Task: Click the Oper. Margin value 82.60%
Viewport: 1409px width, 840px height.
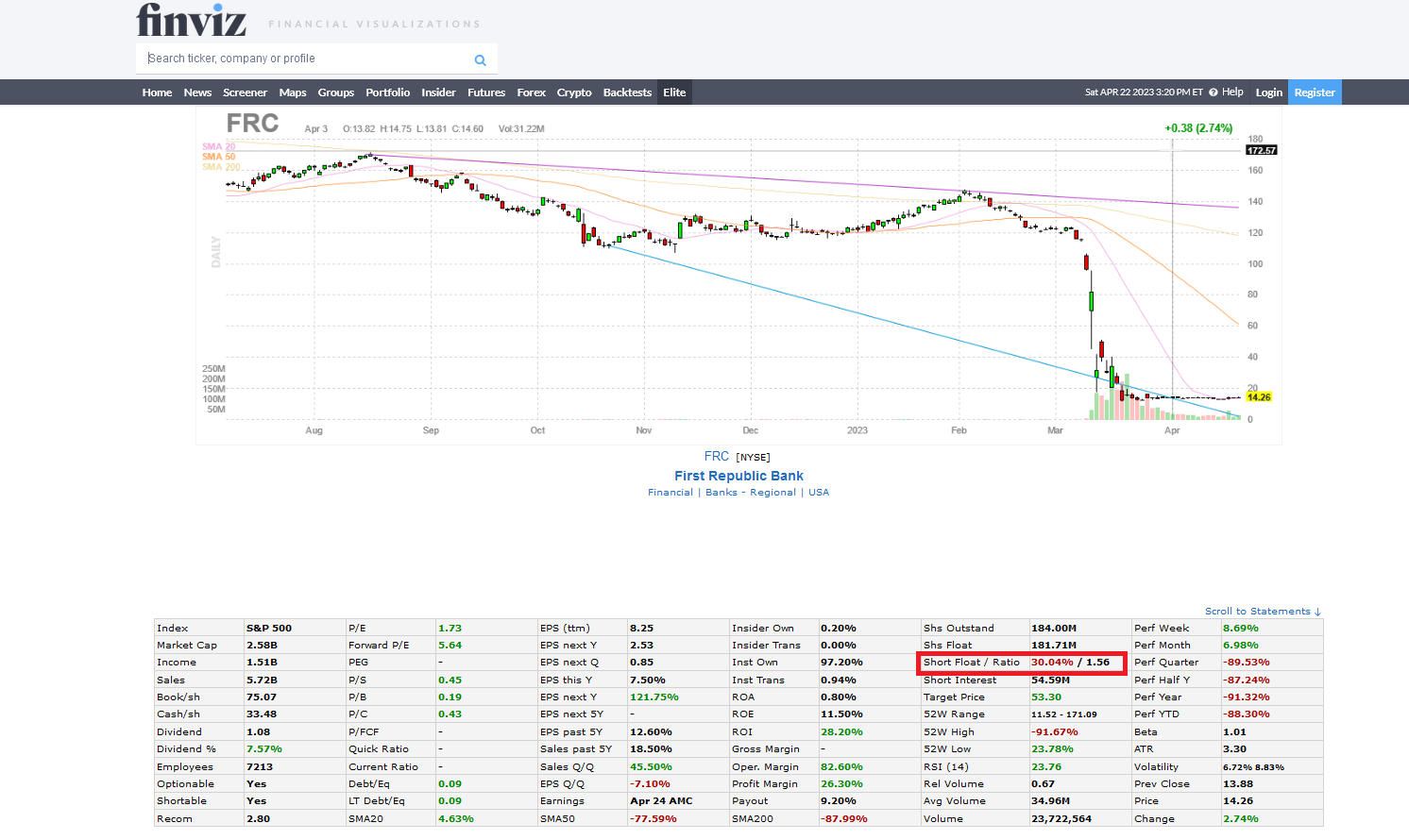Action: point(841,767)
